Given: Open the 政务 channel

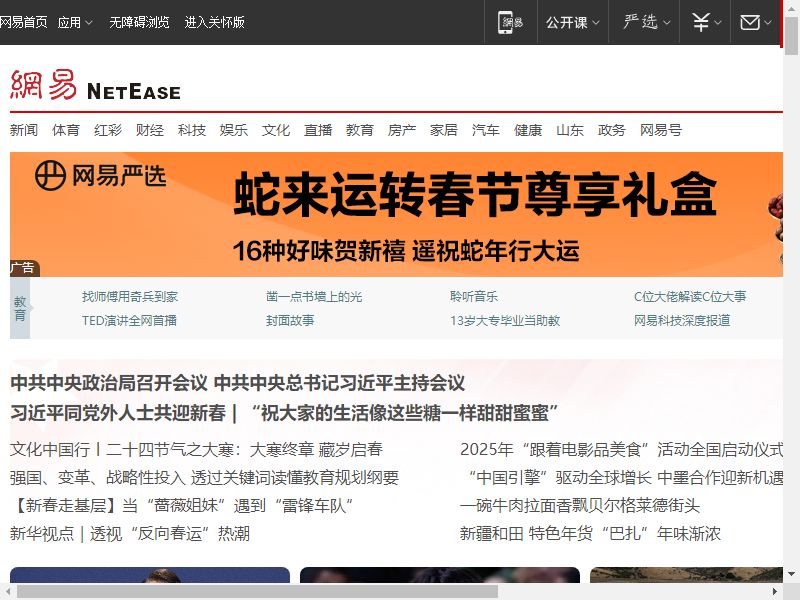Looking at the screenshot, I should tap(611, 130).
